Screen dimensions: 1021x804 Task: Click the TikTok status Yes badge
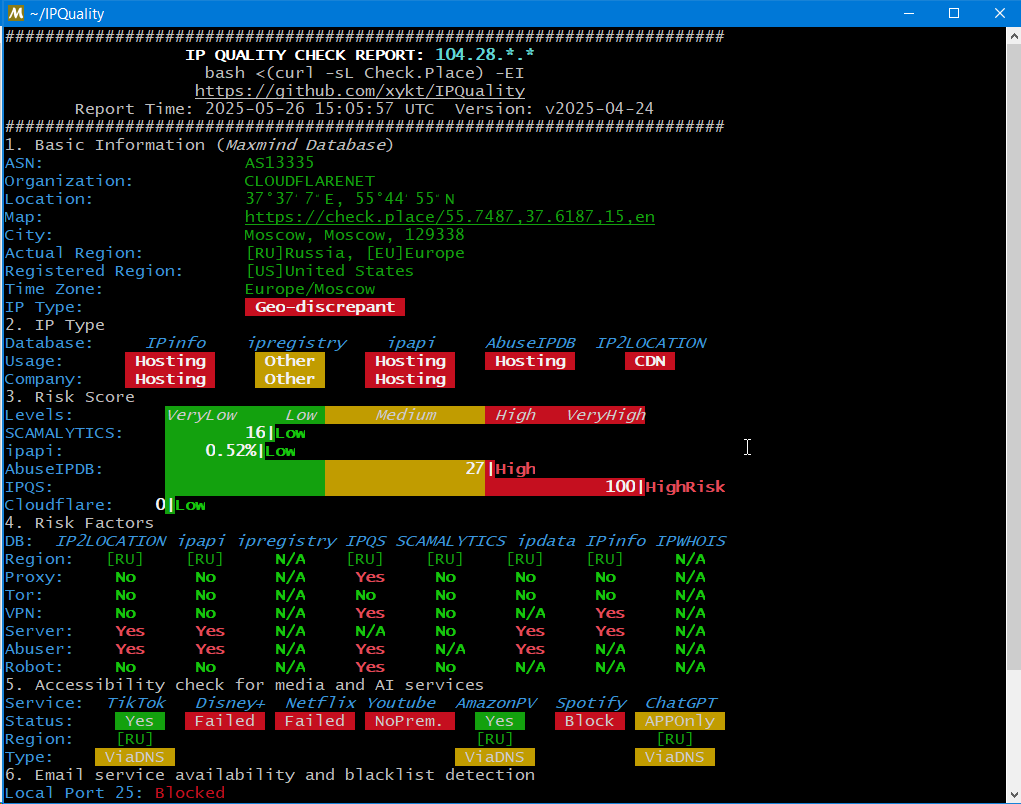click(x=140, y=721)
